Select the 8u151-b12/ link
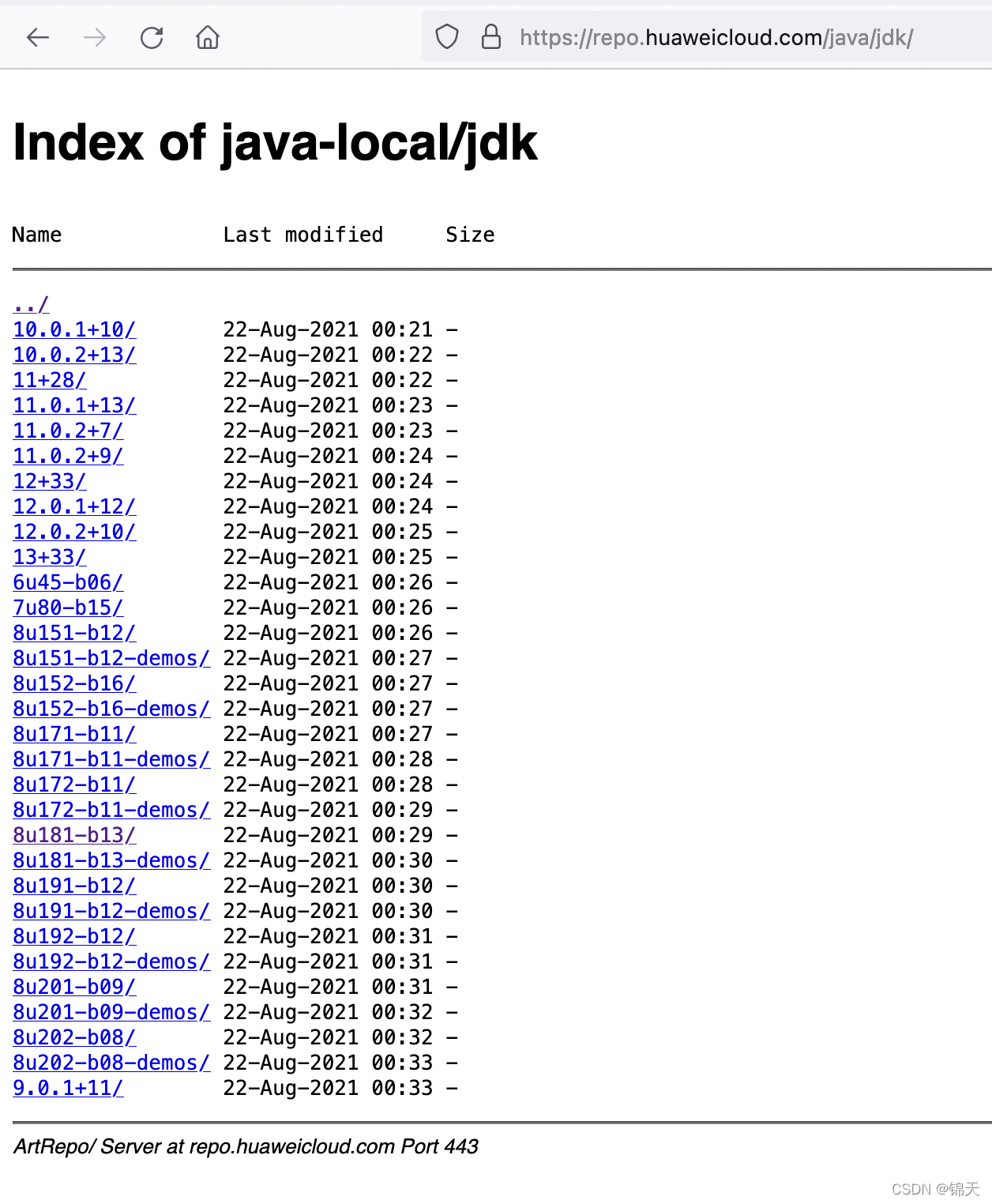 [74, 633]
